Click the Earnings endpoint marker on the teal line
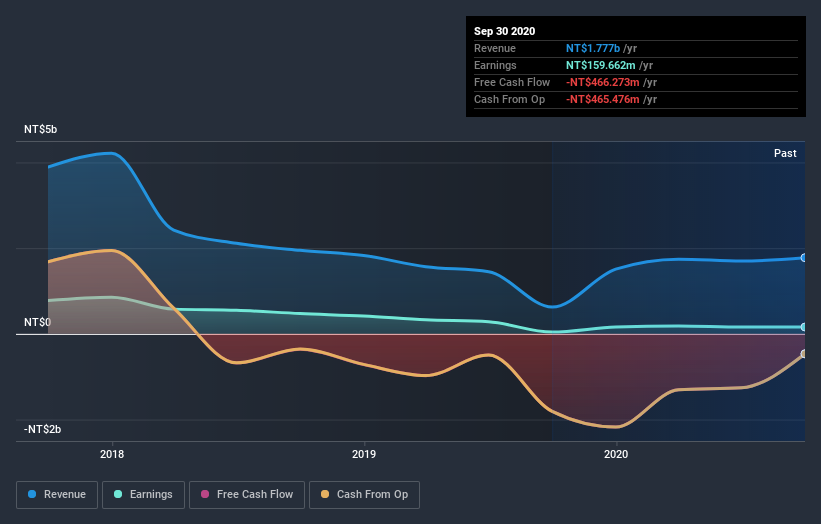The width and height of the screenshot is (821, 524). (x=804, y=327)
